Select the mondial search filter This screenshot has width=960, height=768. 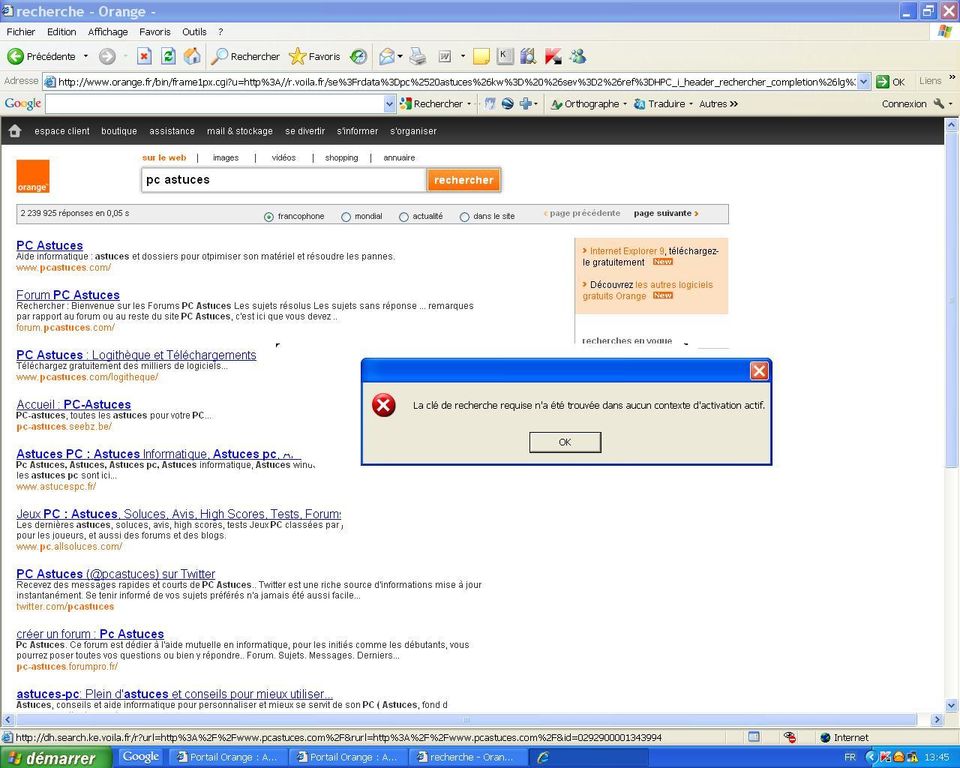click(x=345, y=216)
